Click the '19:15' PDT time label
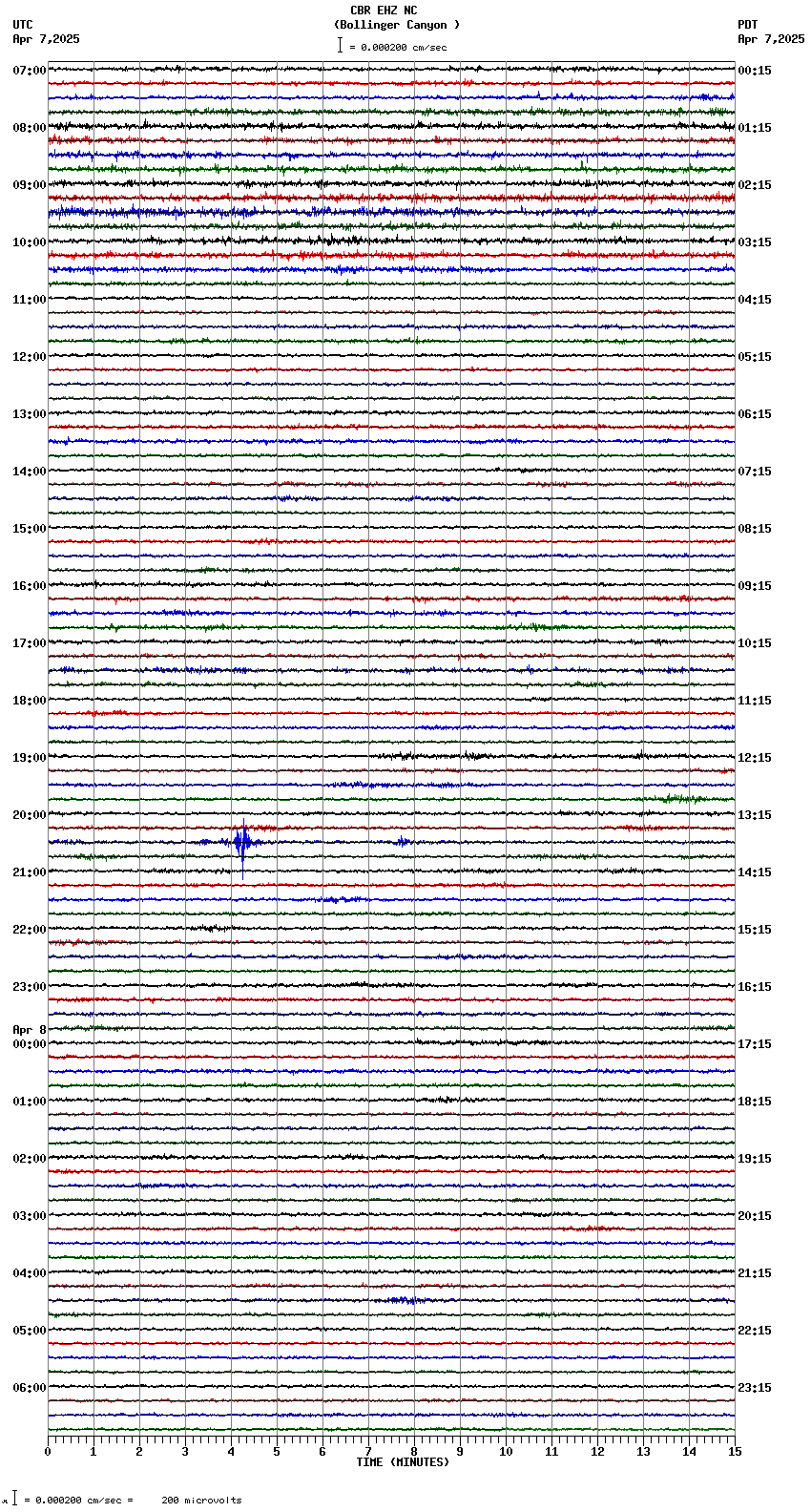The height and width of the screenshot is (1512, 811). pos(755,1159)
